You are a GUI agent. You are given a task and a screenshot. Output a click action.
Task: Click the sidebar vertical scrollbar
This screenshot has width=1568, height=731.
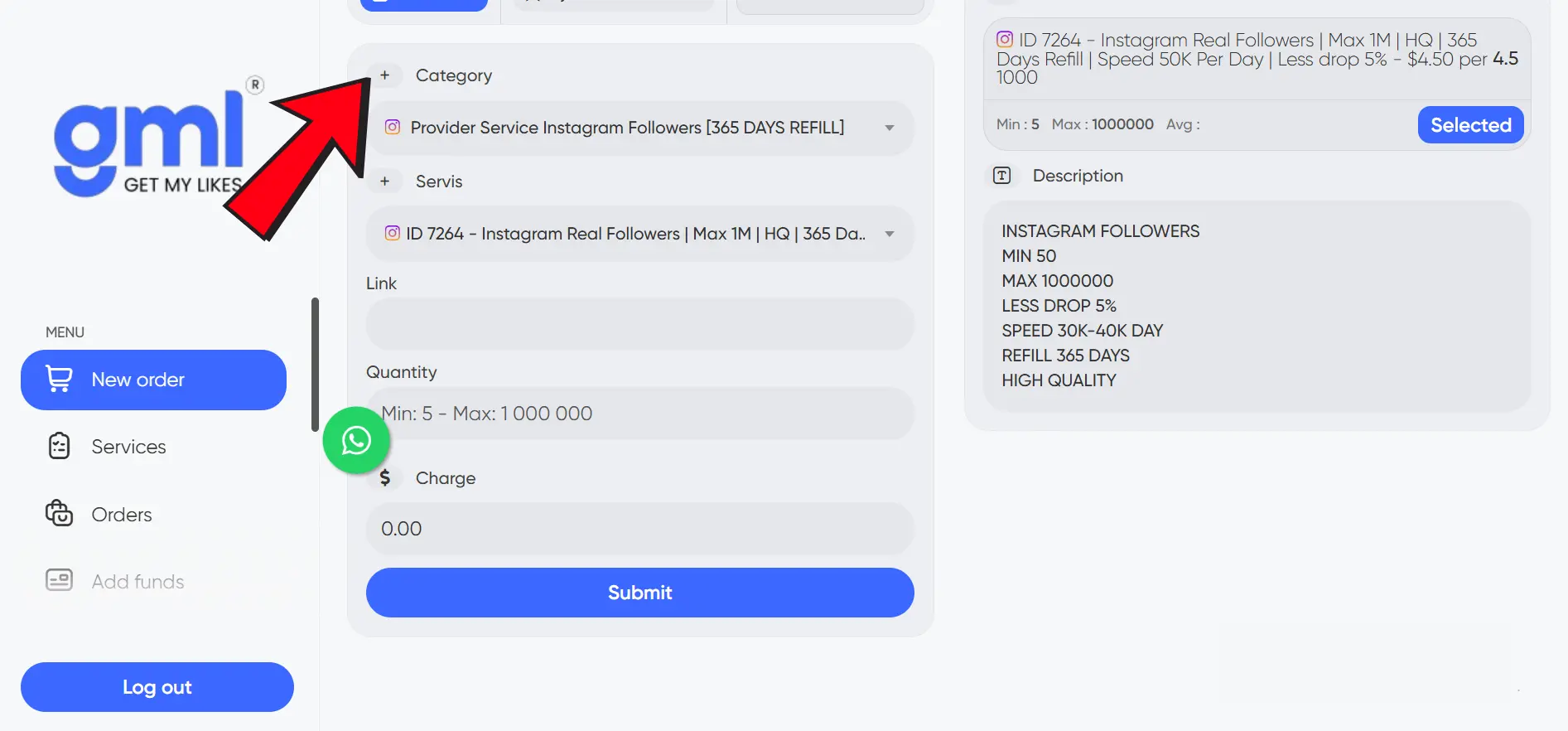315,365
